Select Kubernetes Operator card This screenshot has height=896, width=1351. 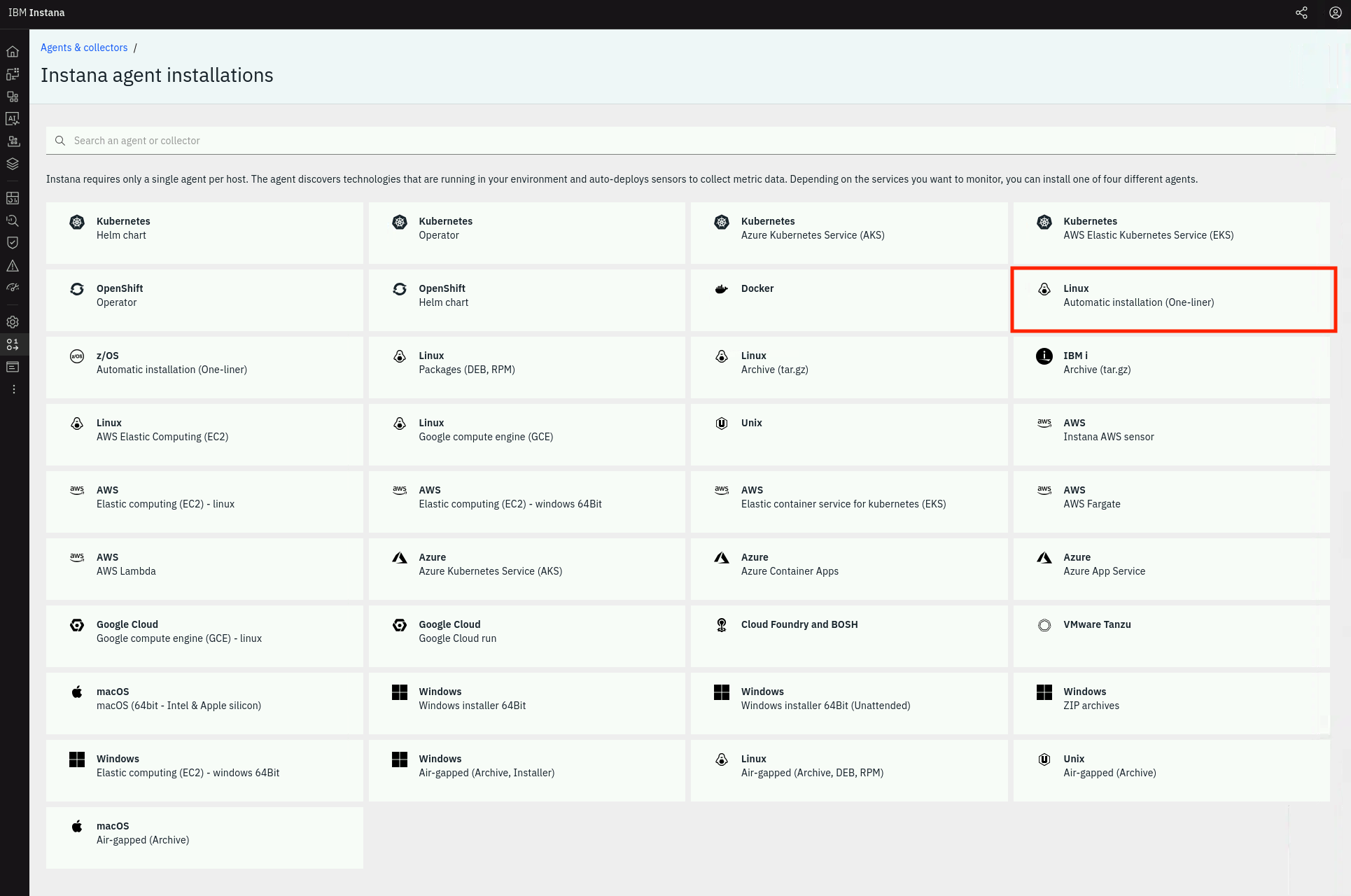click(527, 233)
